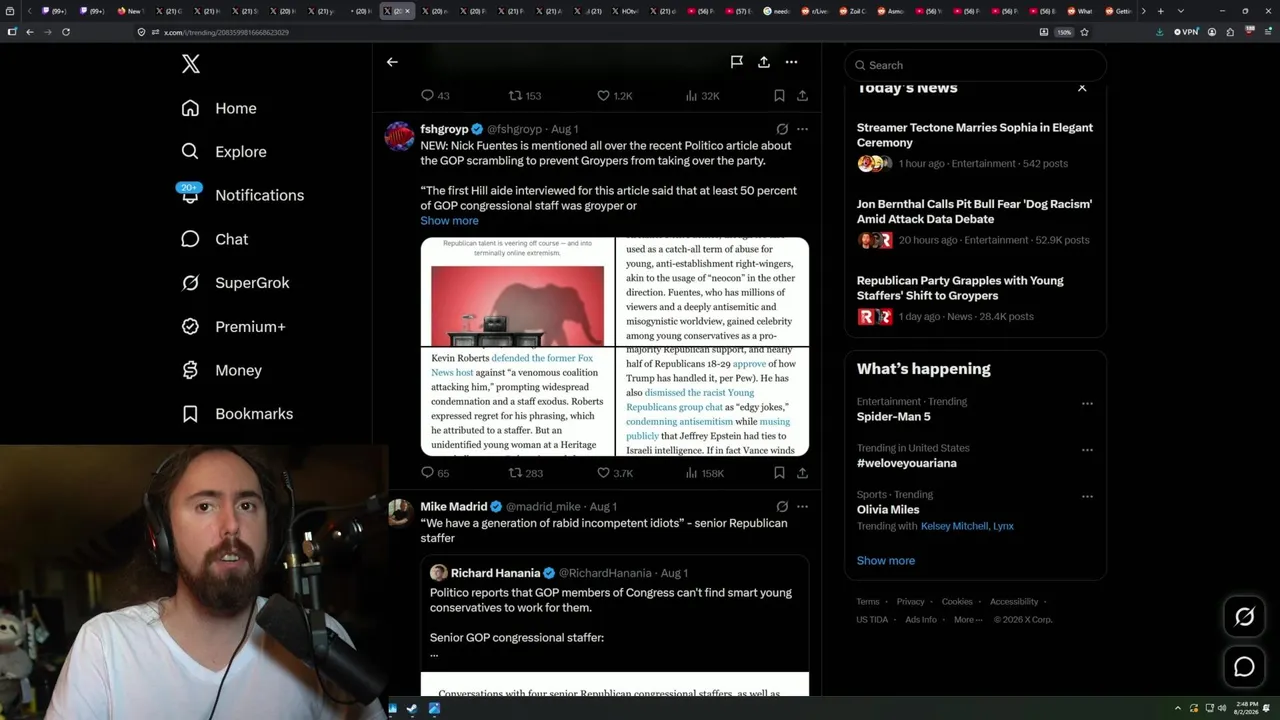Image resolution: width=1280 pixels, height=720 pixels.
Task: Open the Steam icon in the taskbar
Action: (x=413, y=709)
